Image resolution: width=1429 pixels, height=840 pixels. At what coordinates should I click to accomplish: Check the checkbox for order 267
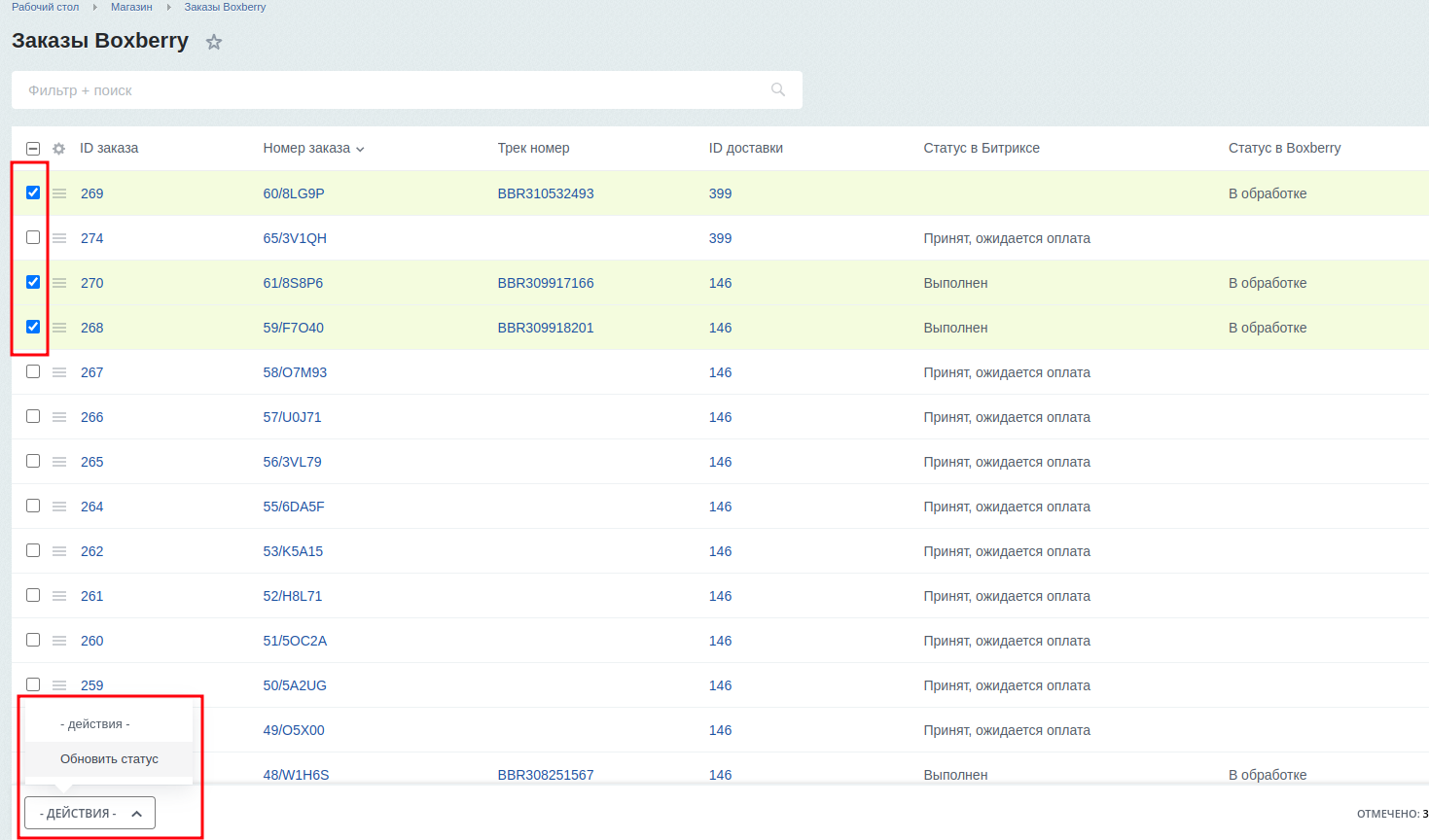click(33, 371)
